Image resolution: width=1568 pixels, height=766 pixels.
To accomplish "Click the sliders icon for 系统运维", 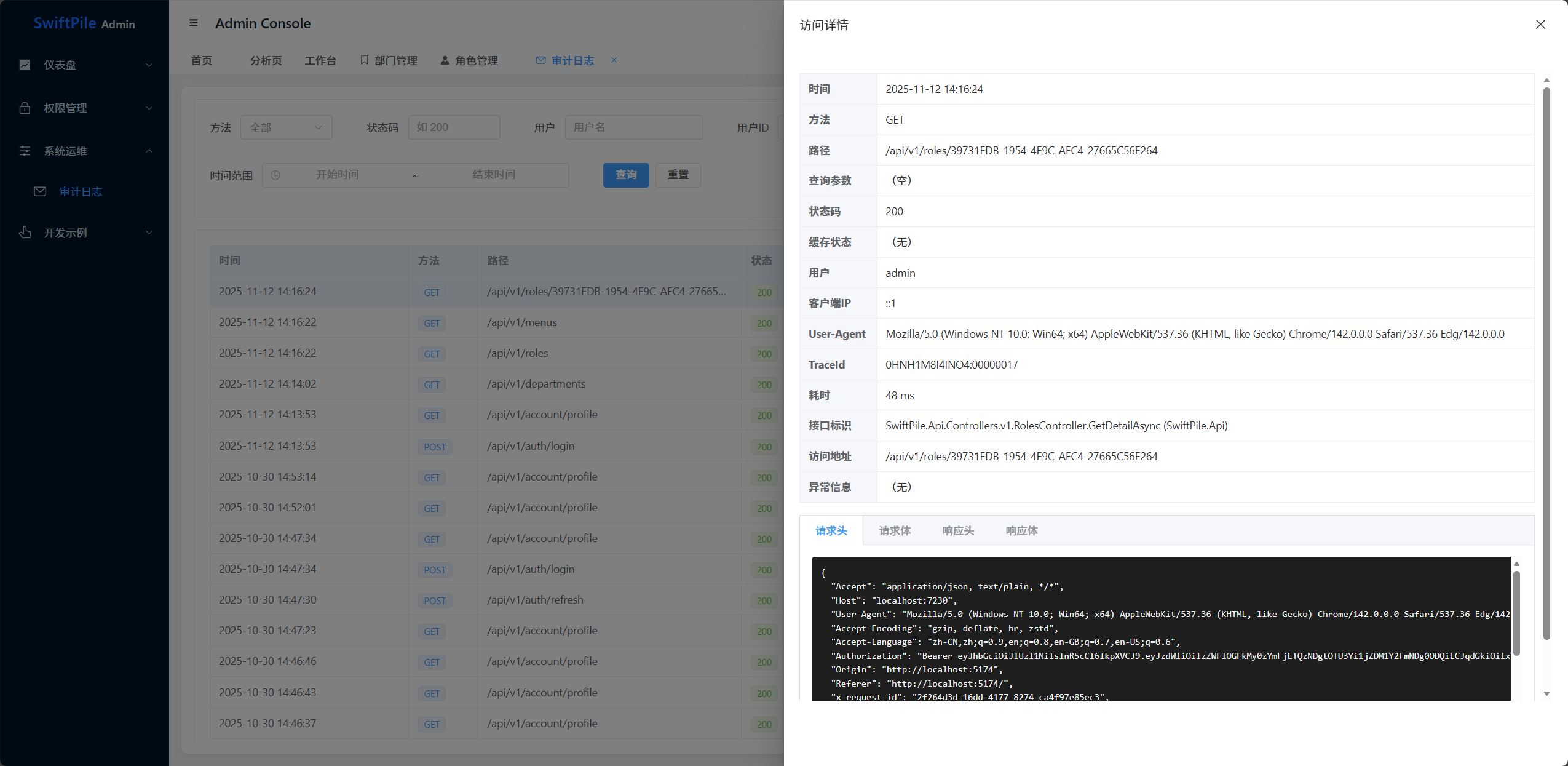I will pyautogui.click(x=25, y=151).
